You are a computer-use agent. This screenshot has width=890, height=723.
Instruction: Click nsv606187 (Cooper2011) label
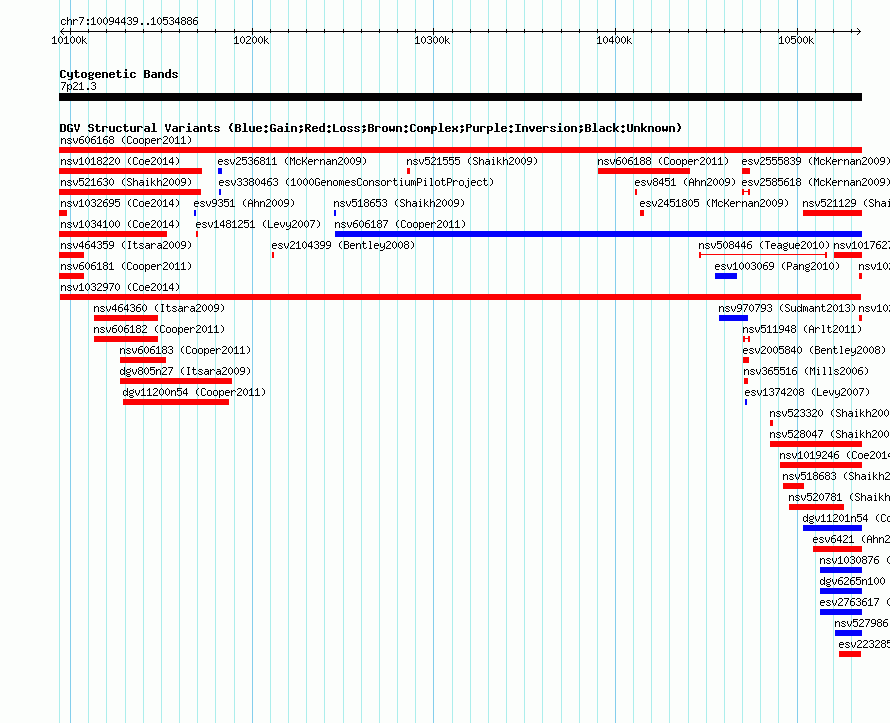click(x=400, y=224)
